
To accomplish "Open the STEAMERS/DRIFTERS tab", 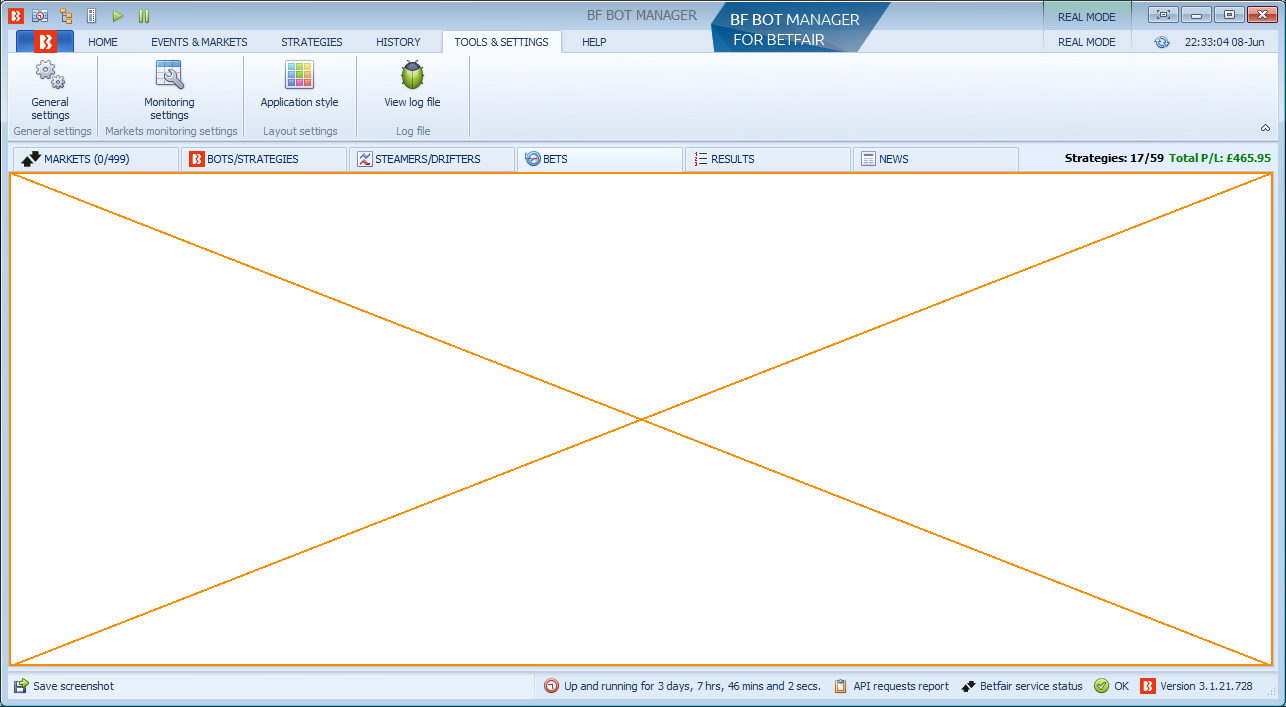I will click(x=432, y=159).
